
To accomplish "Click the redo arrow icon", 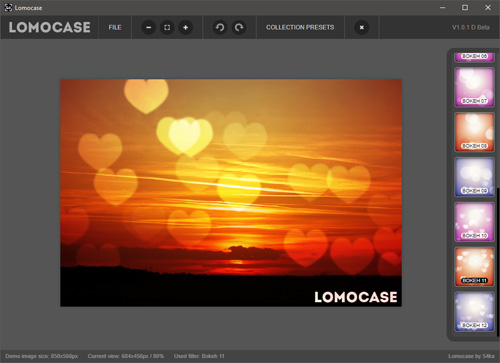I will click(239, 27).
